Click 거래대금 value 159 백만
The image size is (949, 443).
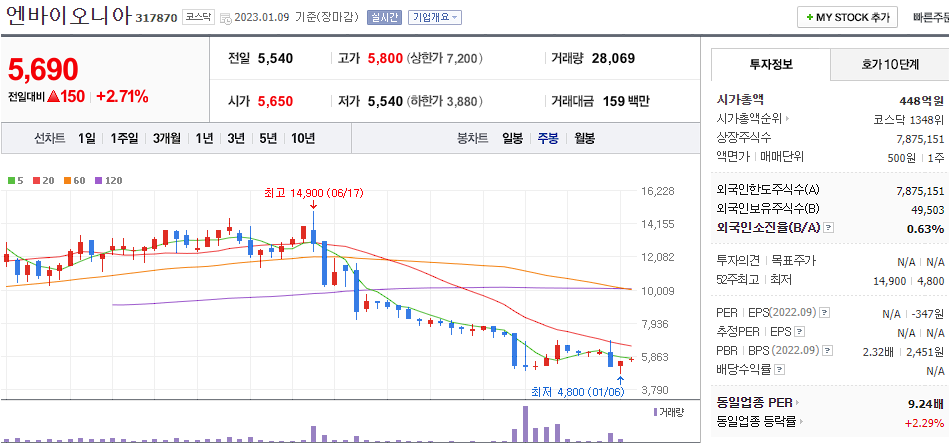626,101
